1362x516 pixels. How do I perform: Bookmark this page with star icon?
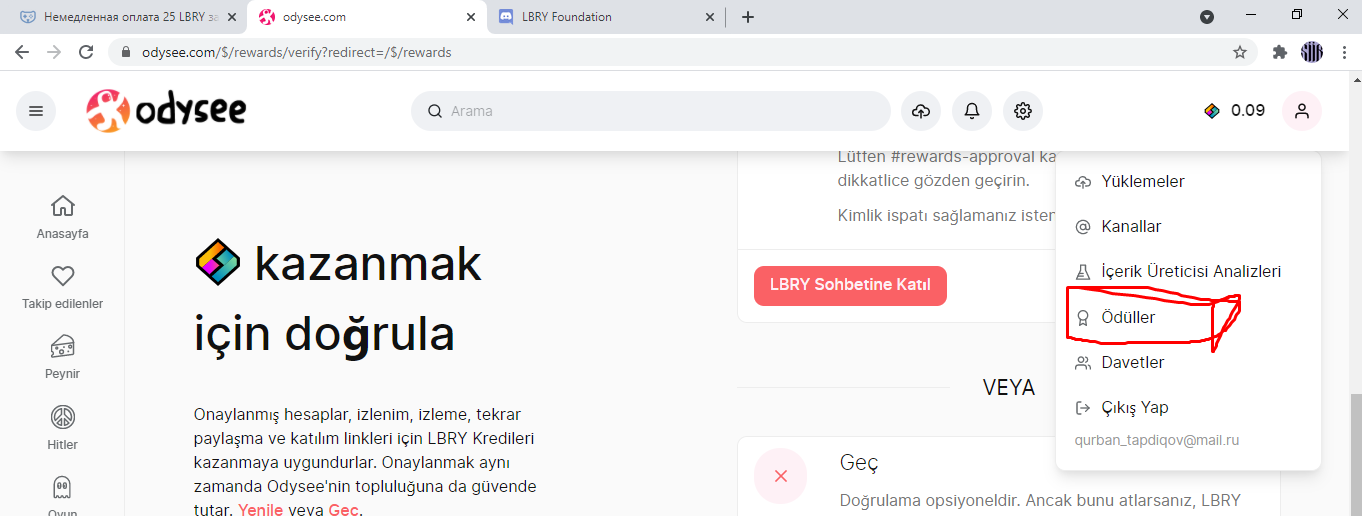(1240, 52)
